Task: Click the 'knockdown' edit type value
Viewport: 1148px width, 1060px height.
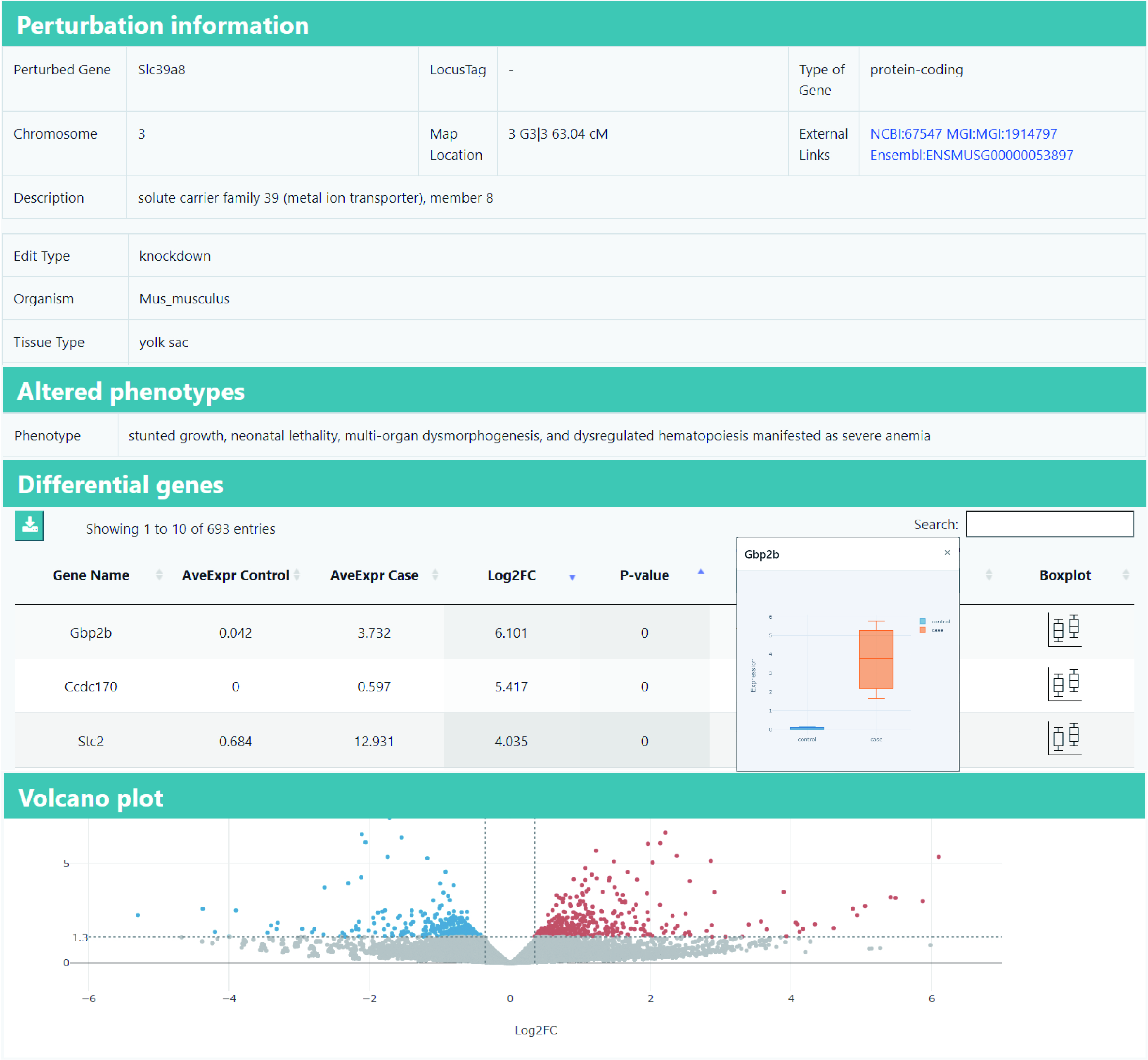Action: click(175, 256)
